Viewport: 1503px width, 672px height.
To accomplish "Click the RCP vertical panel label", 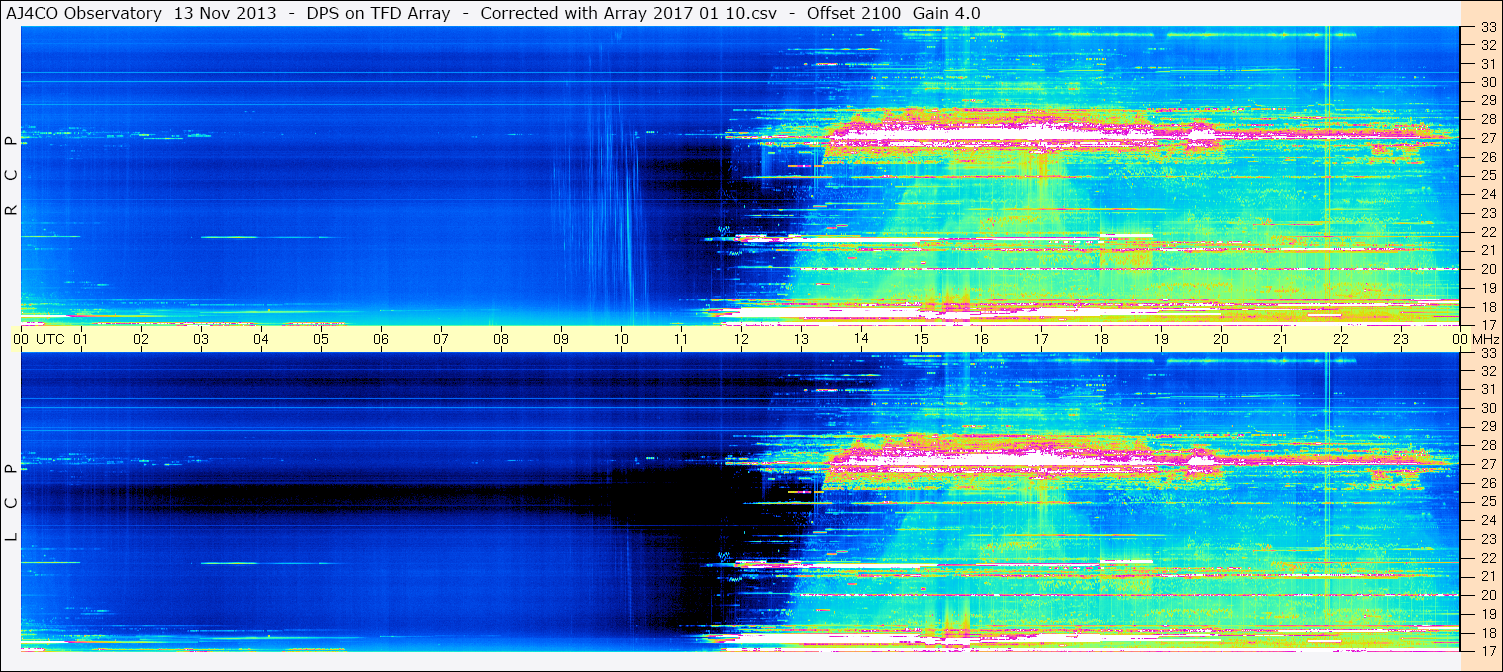I will click(11, 175).
